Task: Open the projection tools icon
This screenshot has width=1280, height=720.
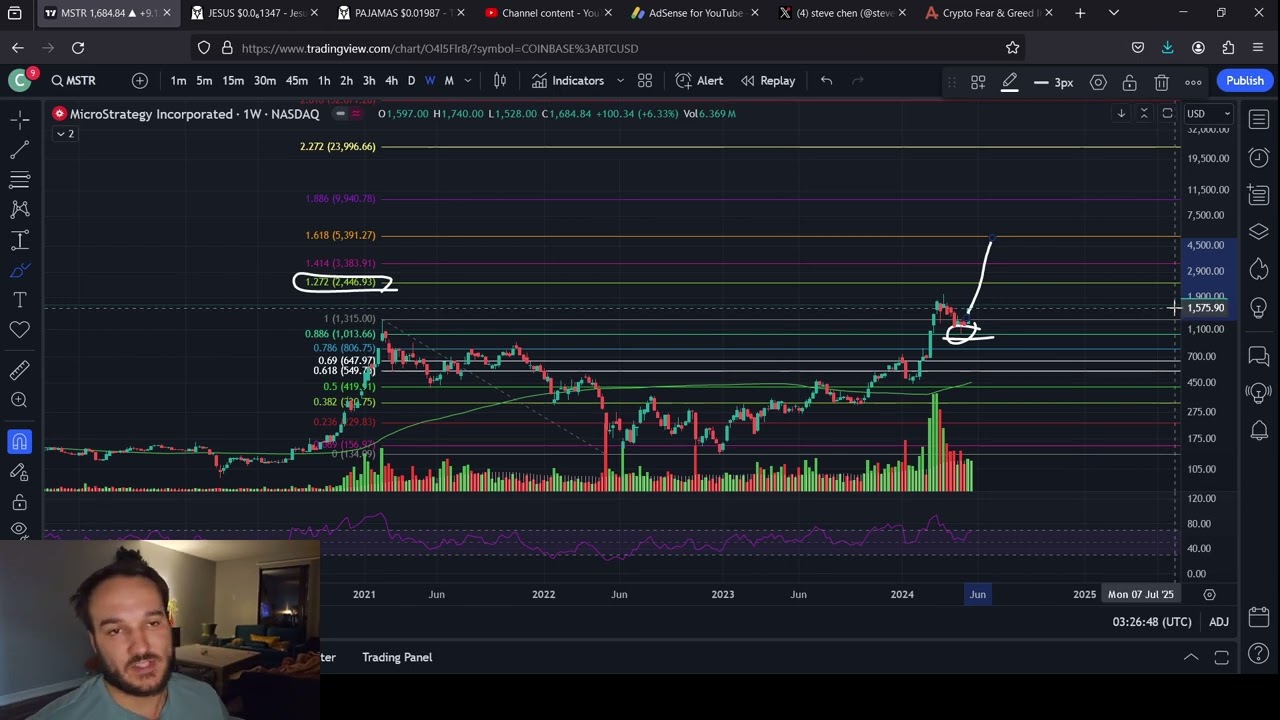Action: pos(19,240)
